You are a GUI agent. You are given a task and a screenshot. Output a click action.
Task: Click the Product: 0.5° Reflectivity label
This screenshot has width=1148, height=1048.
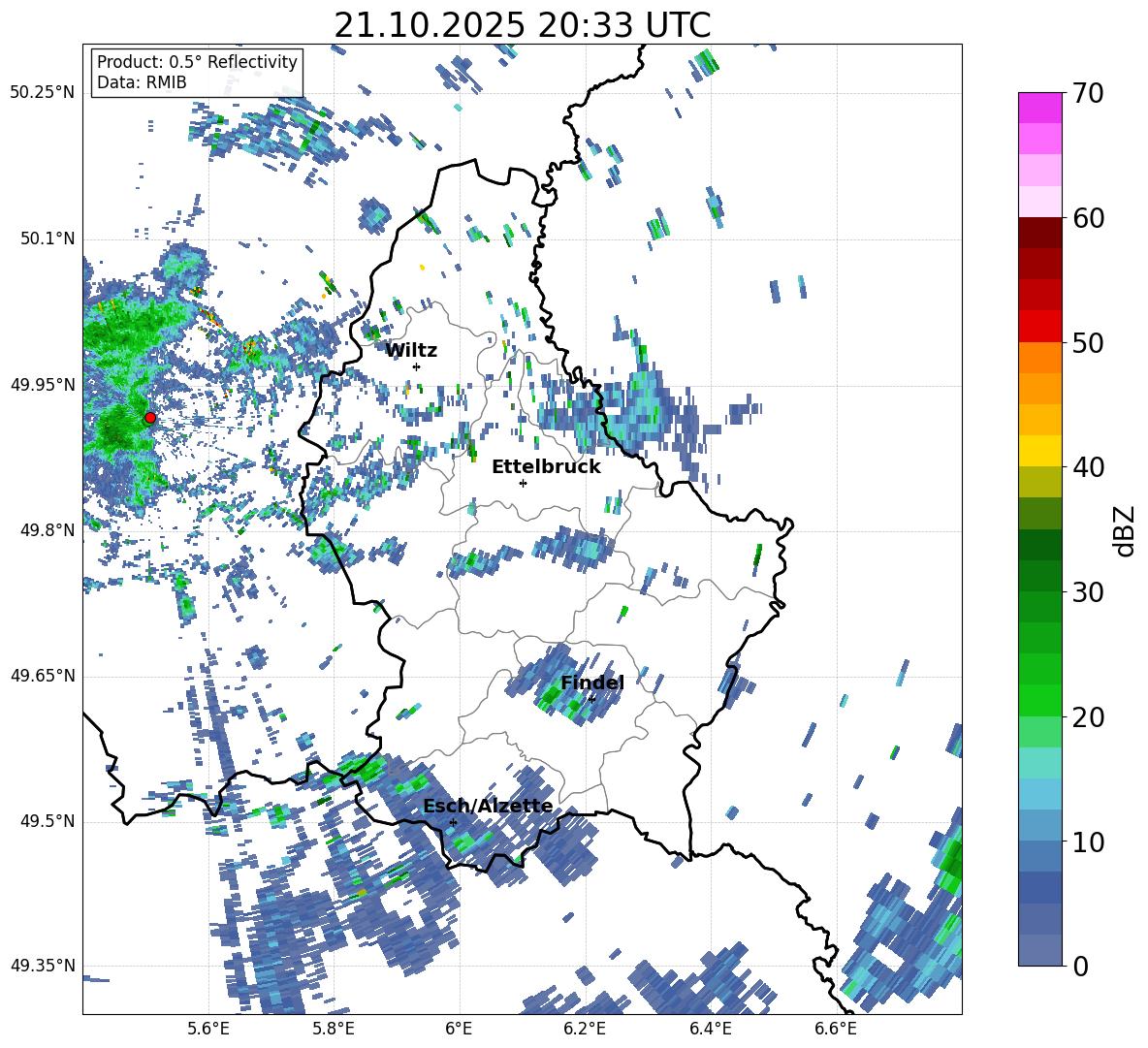[197, 61]
